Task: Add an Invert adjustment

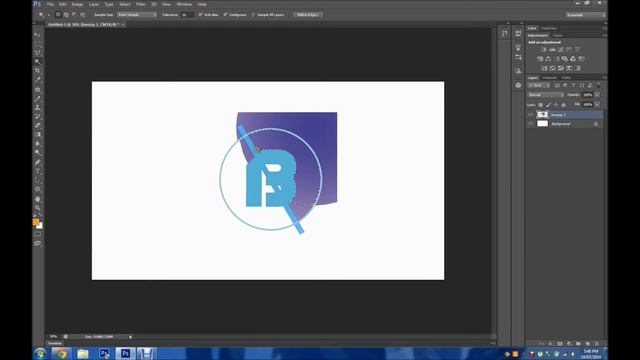Action: (x=544, y=68)
